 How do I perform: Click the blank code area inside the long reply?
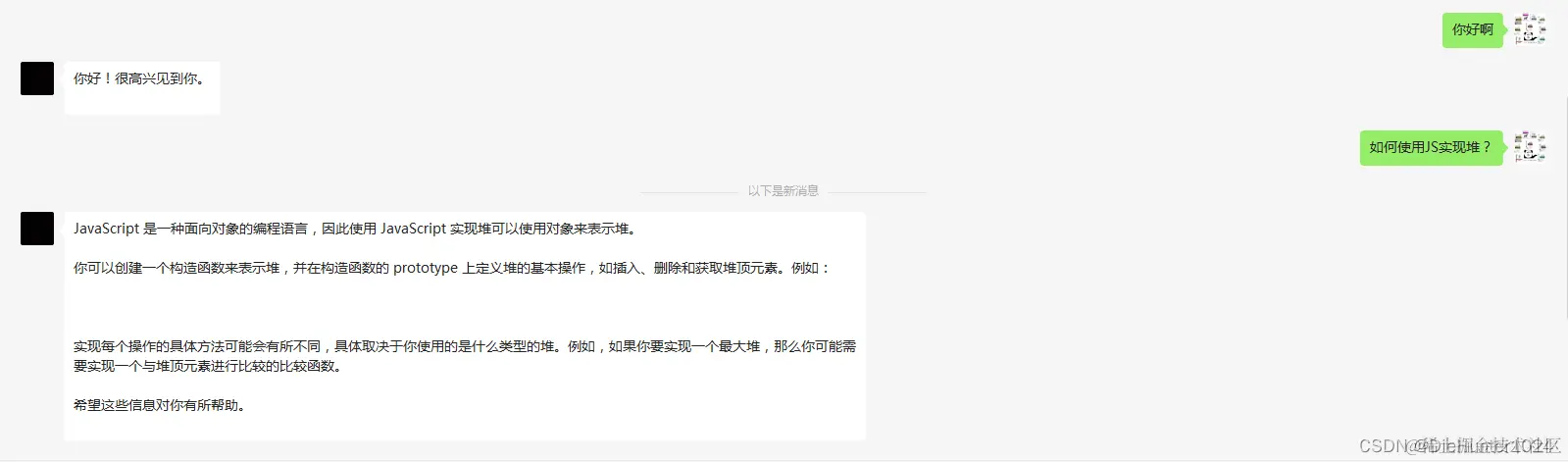click(465, 307)
